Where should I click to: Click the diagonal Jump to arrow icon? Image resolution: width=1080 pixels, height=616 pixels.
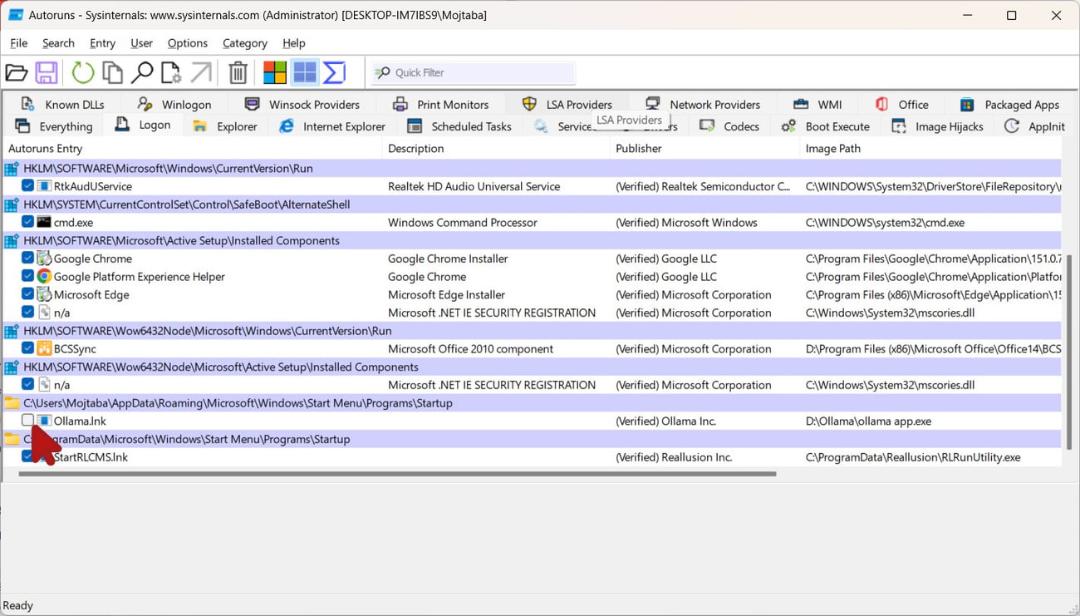coord(201,72)
